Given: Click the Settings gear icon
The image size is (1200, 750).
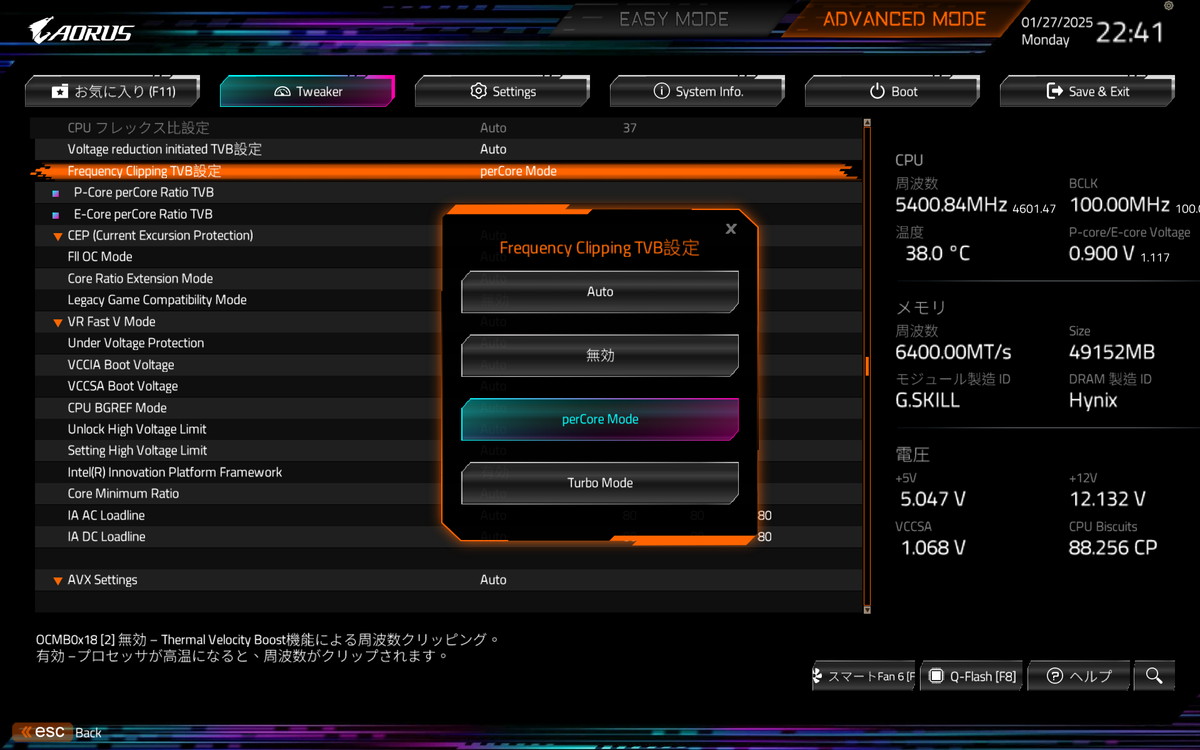Looking at the screenshot, I should click(478, 91).
